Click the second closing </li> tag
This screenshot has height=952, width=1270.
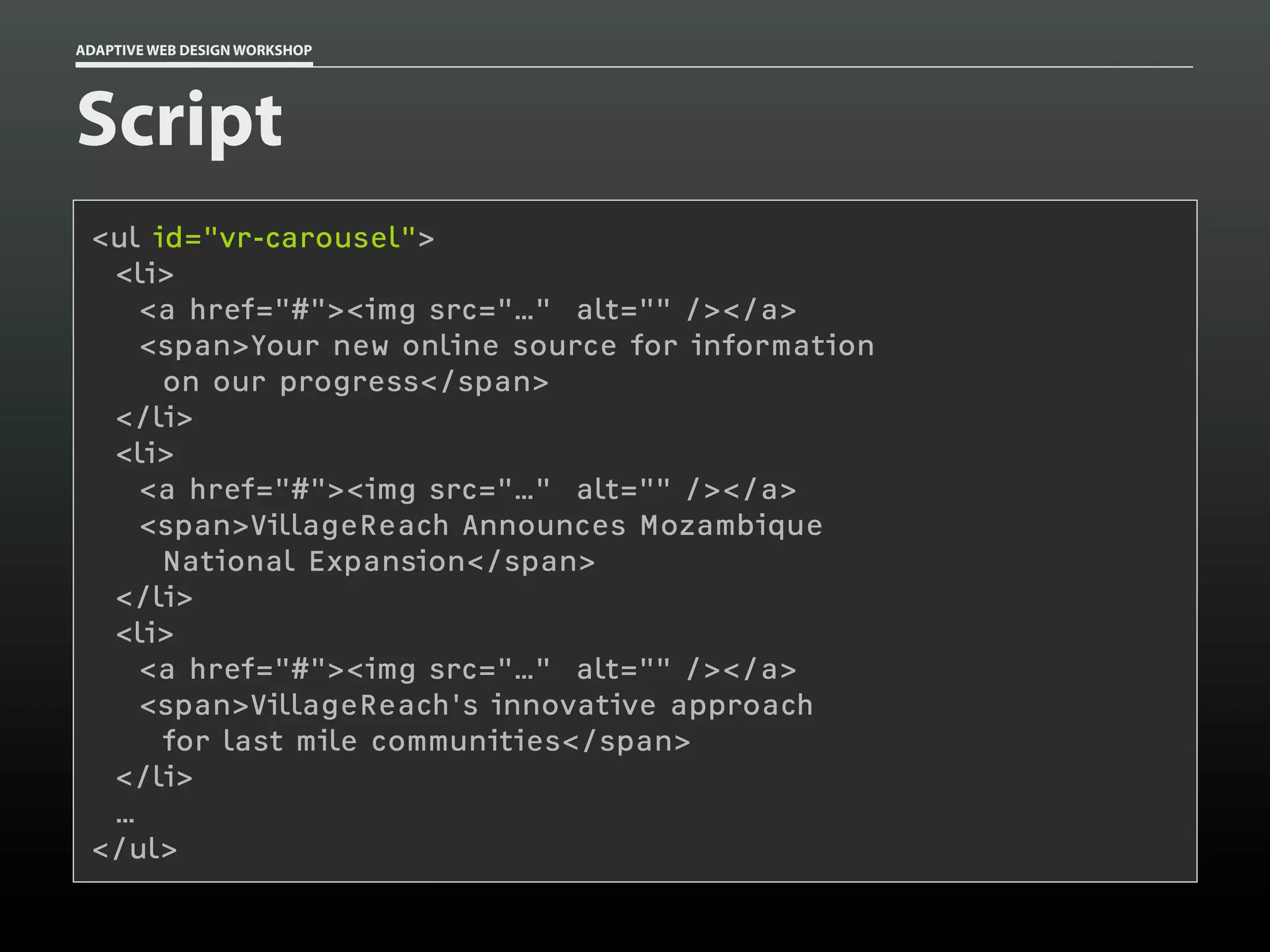point(154,597)
